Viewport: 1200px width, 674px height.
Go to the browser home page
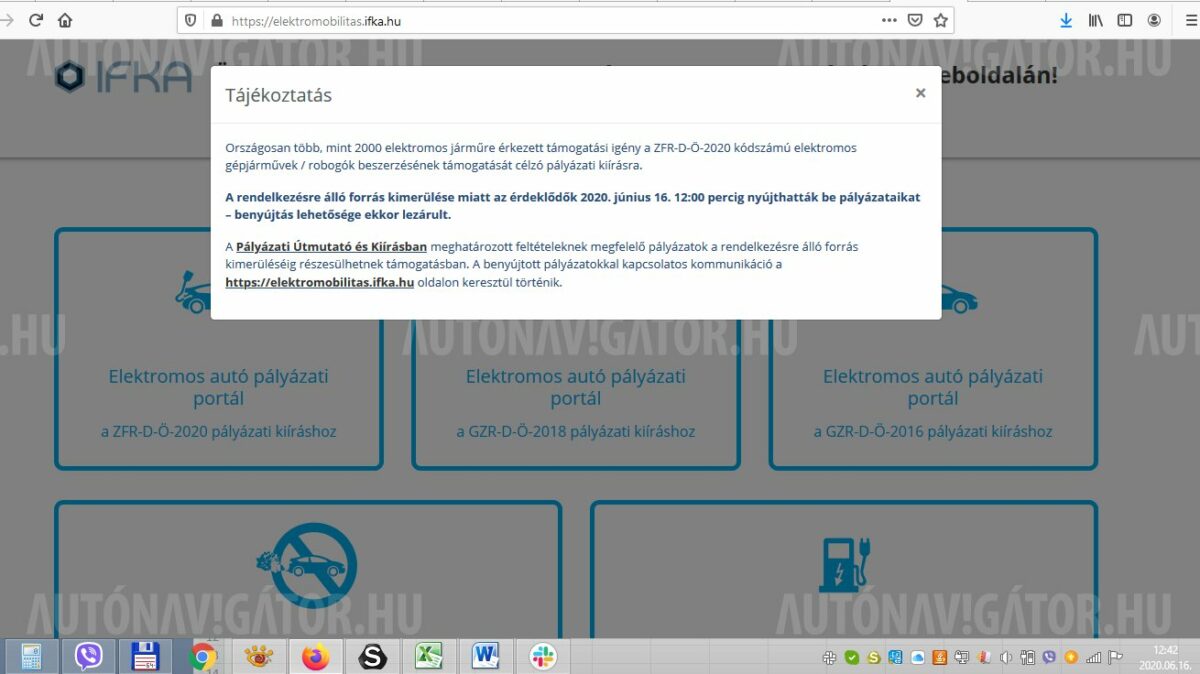pyautogui.click(x=65, y=20)
